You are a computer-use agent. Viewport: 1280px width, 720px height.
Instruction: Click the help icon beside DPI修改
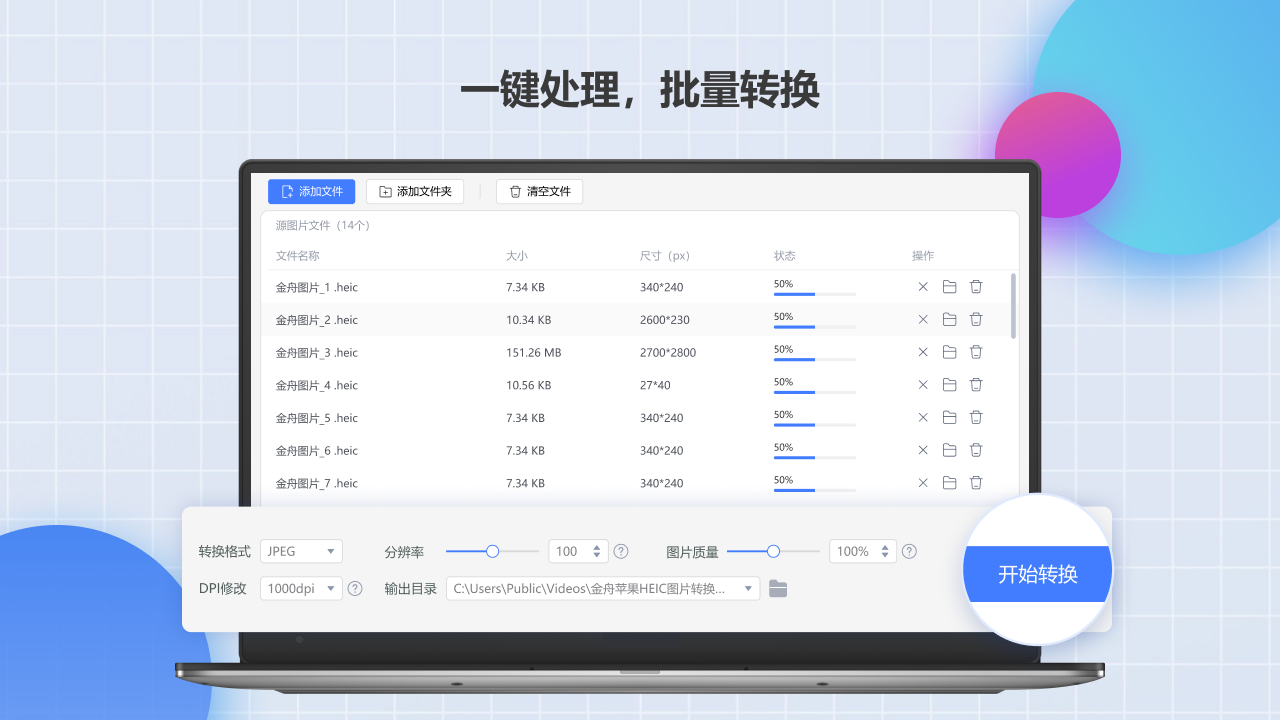tap(355, 588)
